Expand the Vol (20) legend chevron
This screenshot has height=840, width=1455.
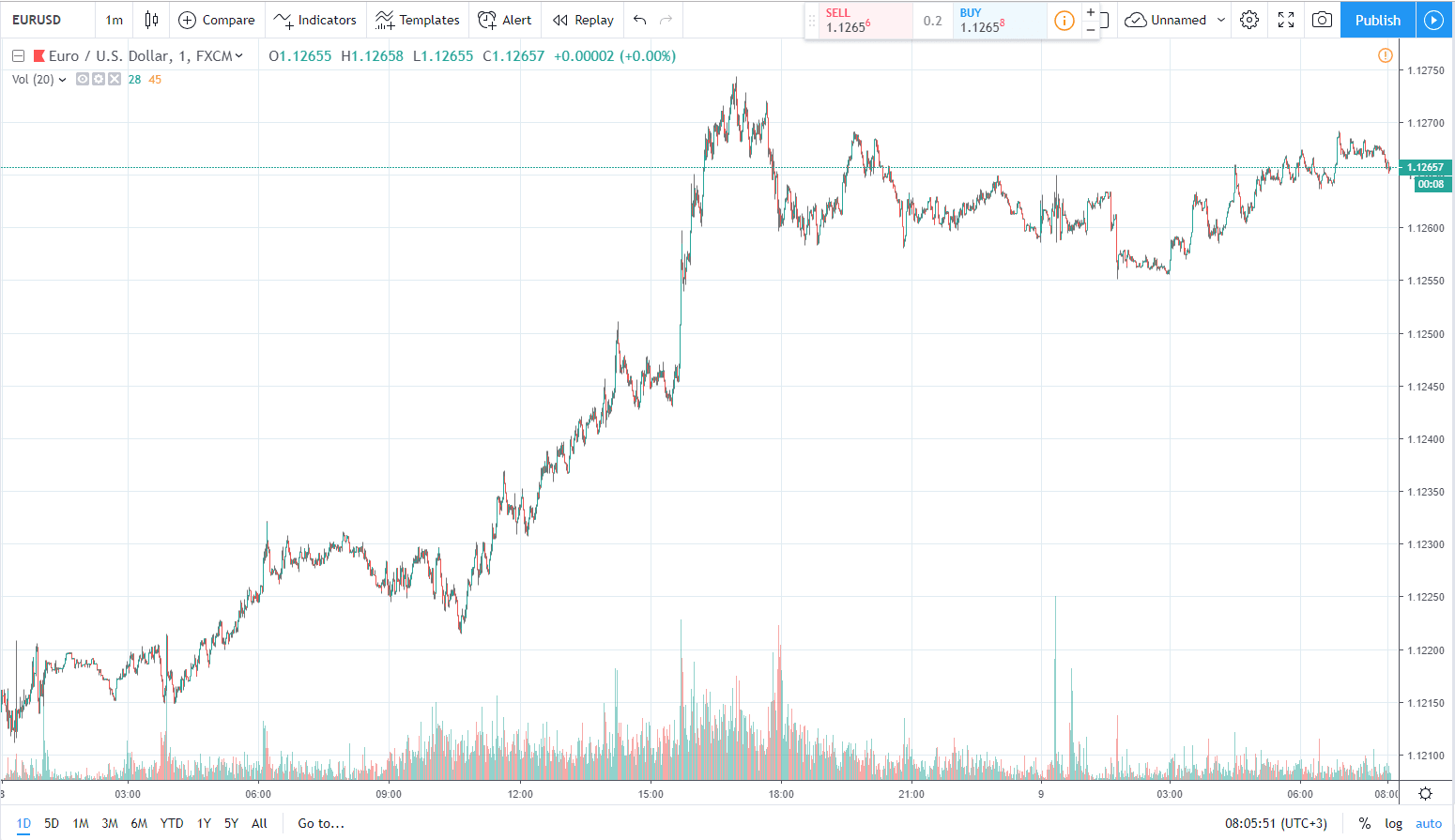[x=63, y=80]
